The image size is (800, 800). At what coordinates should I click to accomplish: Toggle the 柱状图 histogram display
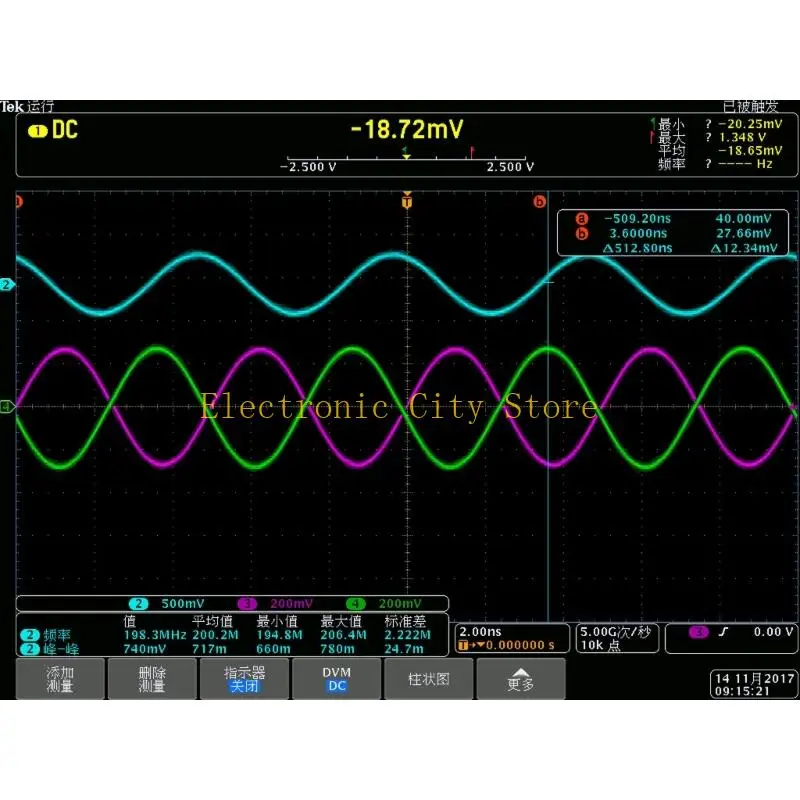429,678
